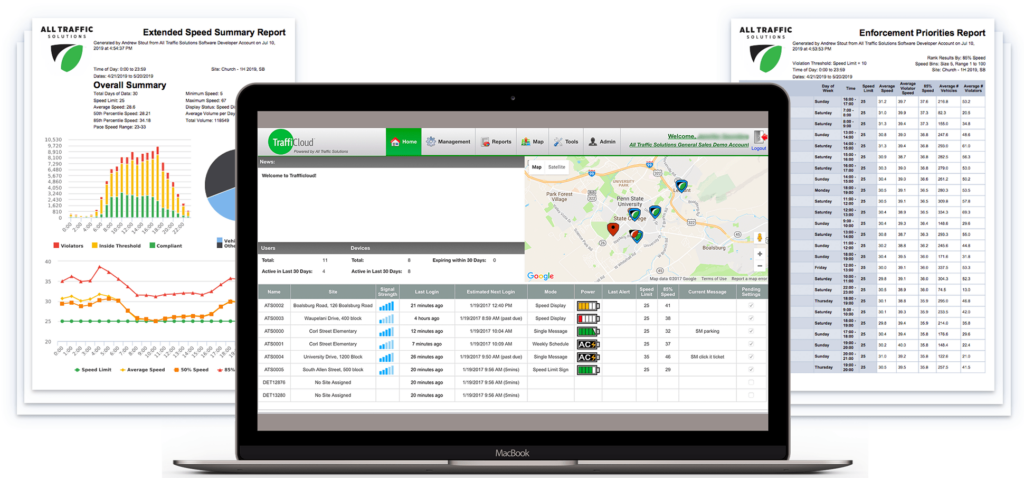Sort table by Estimated Next Login header

click(491, 292)
